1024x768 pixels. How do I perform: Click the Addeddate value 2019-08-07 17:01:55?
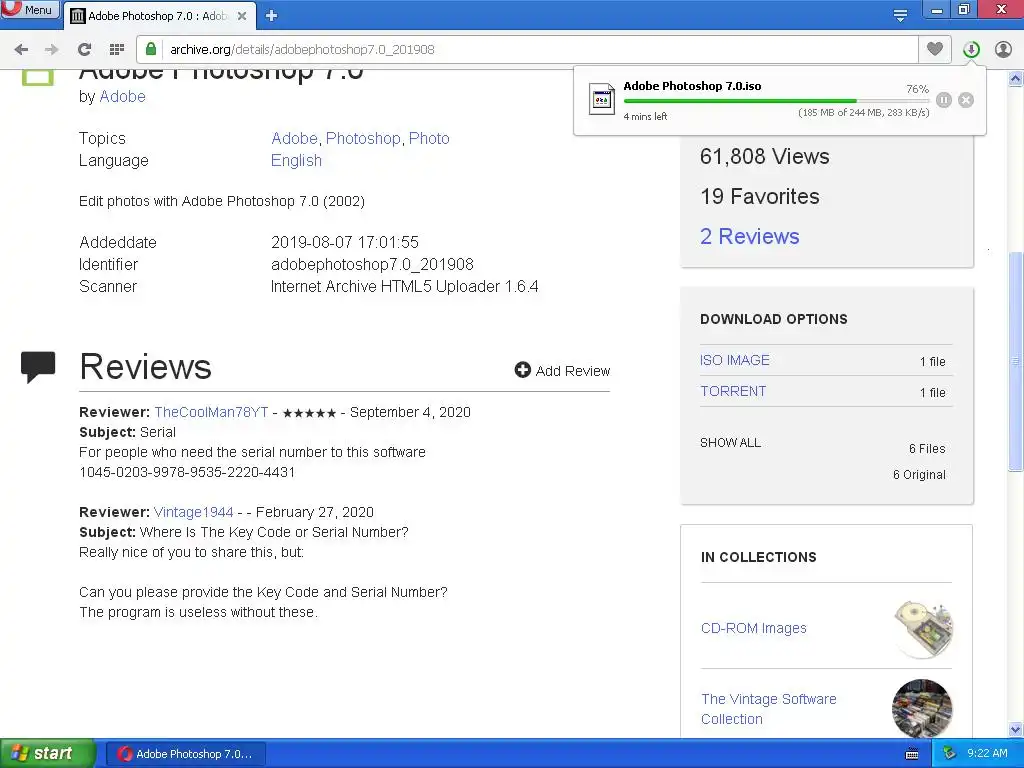(345, 242)
